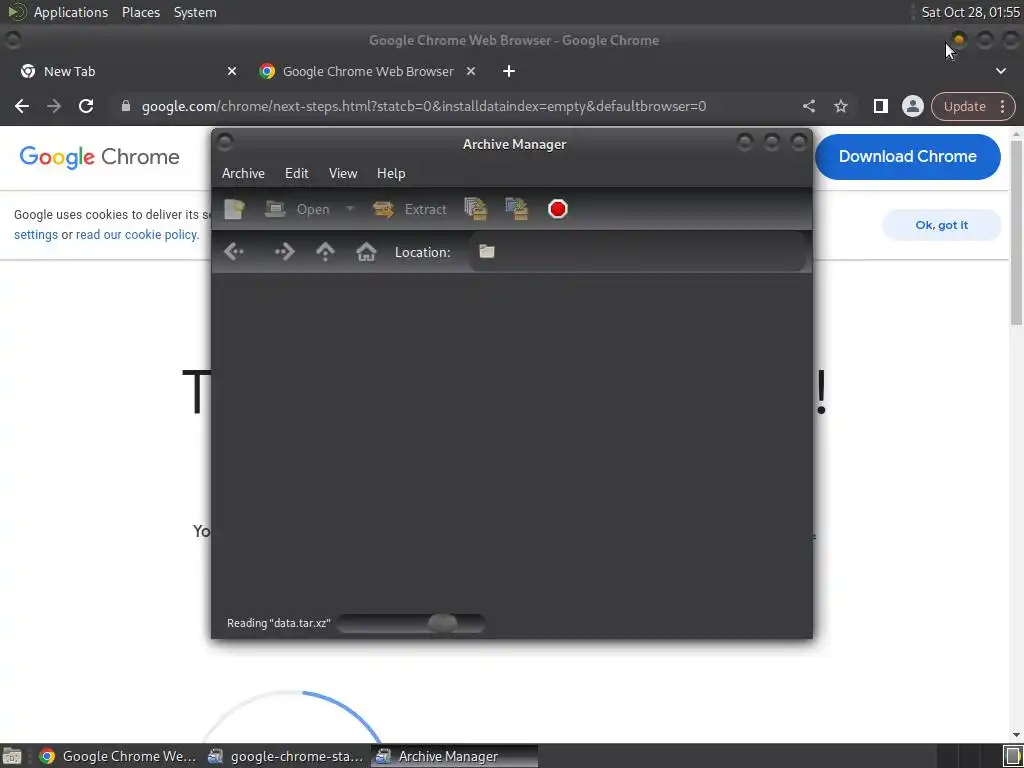Open the System menu in top panel
Screen dimensions: 1024x768
[195, 12]
